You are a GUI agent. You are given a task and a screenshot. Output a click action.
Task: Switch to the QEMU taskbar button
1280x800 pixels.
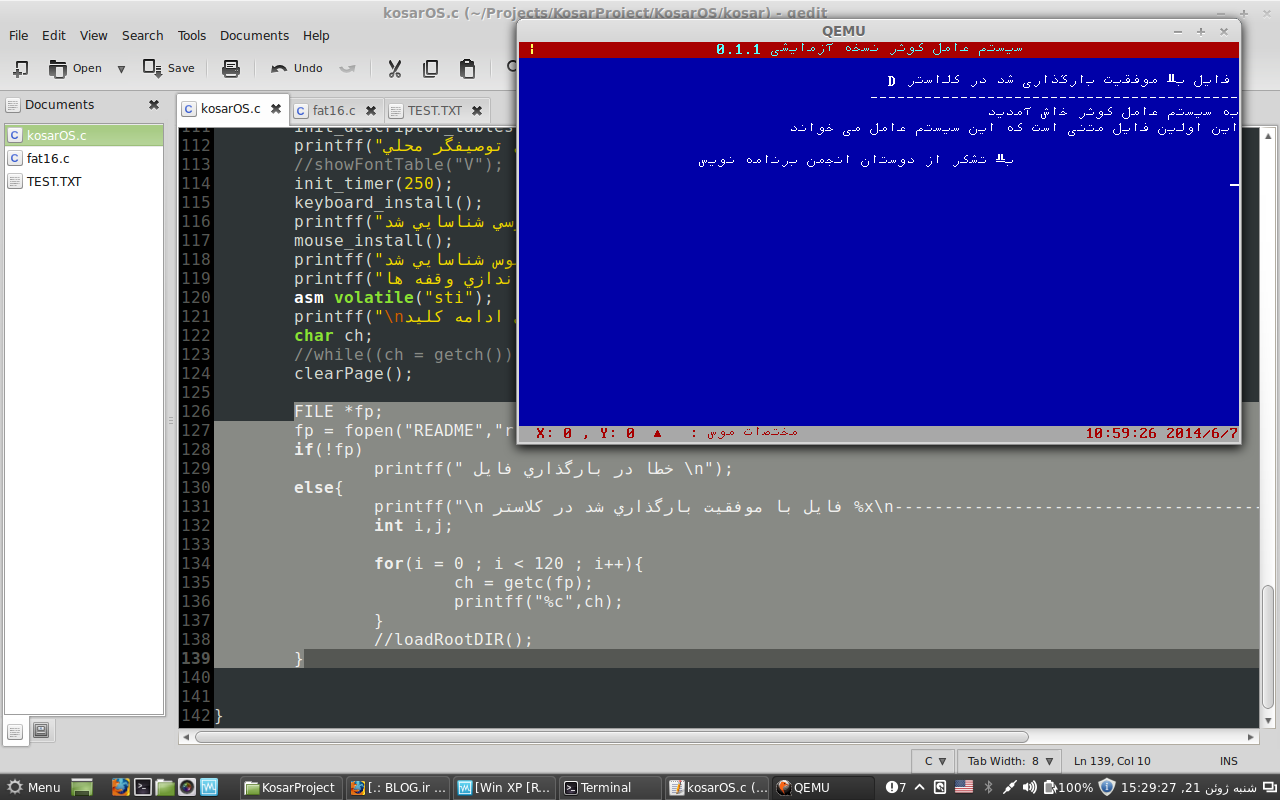click(822, 787)
